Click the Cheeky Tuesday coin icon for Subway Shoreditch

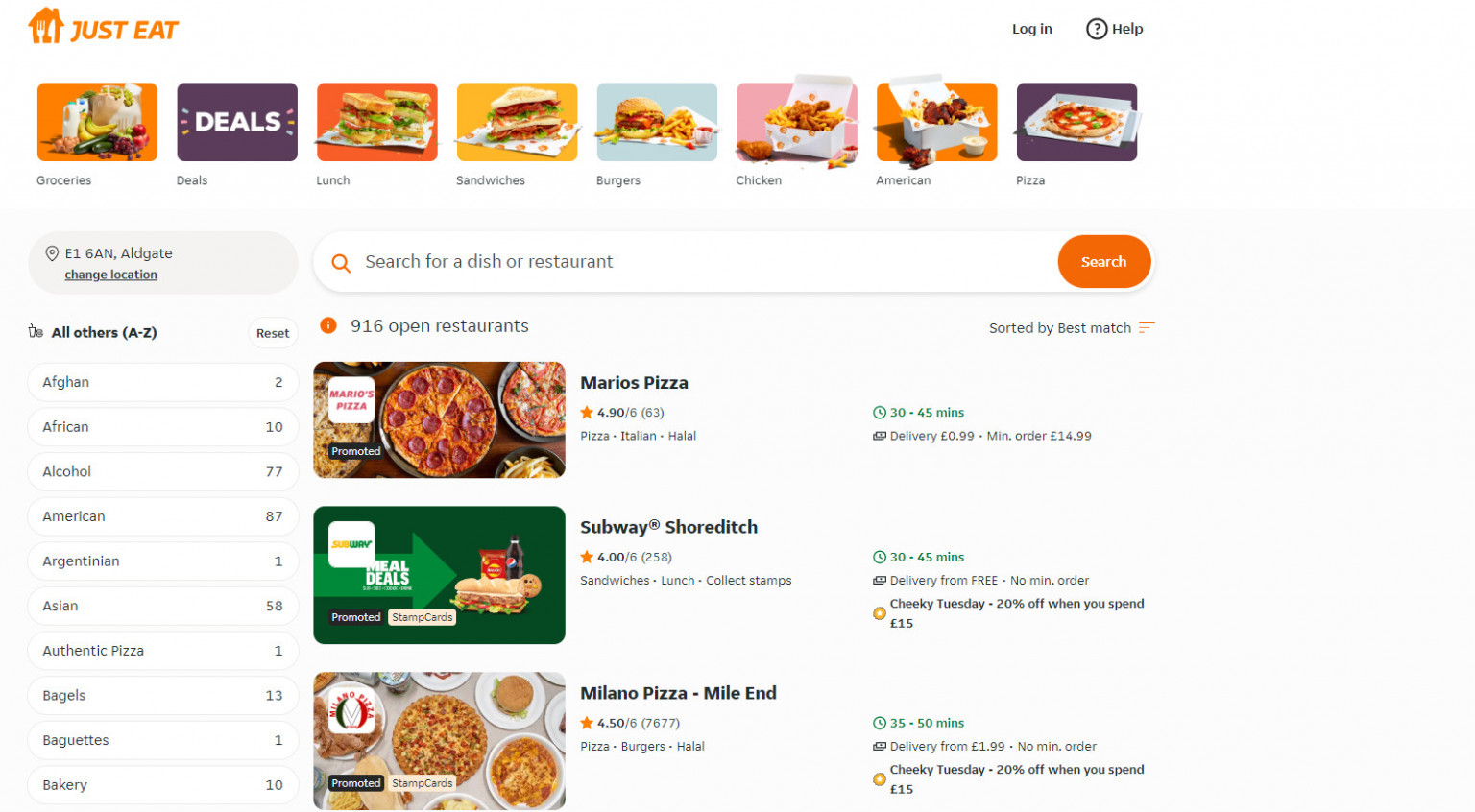pos(879,612)
